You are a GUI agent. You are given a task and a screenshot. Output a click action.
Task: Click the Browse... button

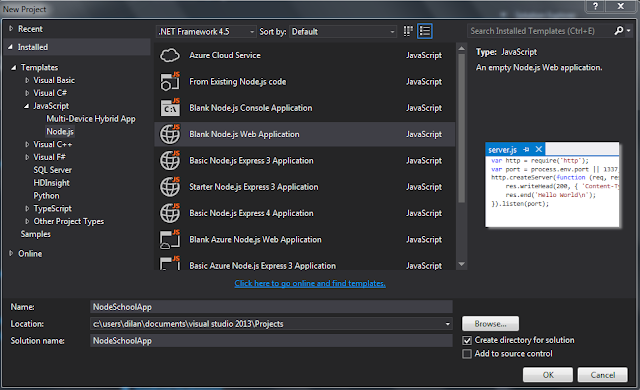pyautogui.click(x=490, y=324)
